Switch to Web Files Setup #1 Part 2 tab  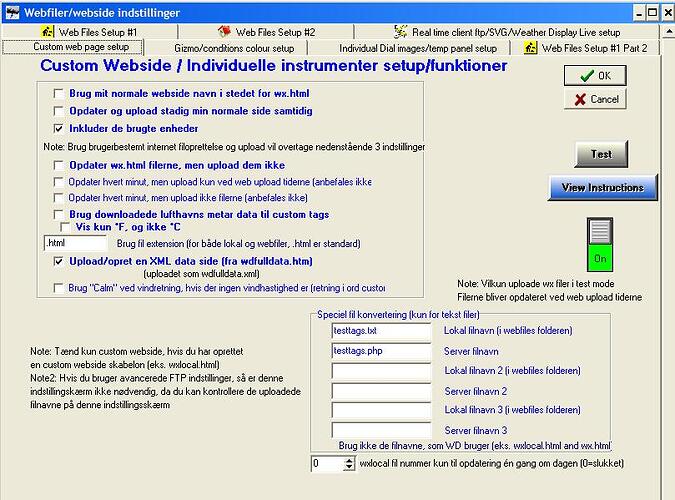[x=585, y=48]
